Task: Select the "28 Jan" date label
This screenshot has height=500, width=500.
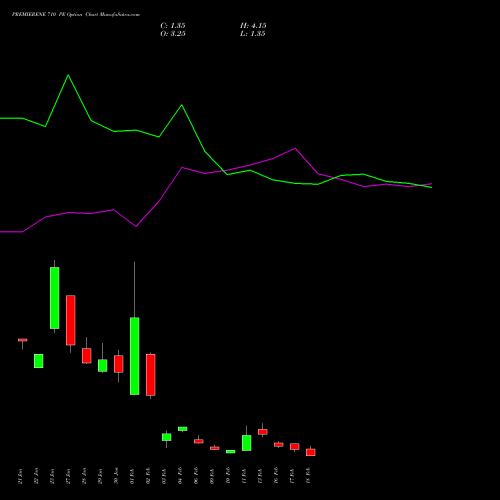Action: tap(84, 476)
